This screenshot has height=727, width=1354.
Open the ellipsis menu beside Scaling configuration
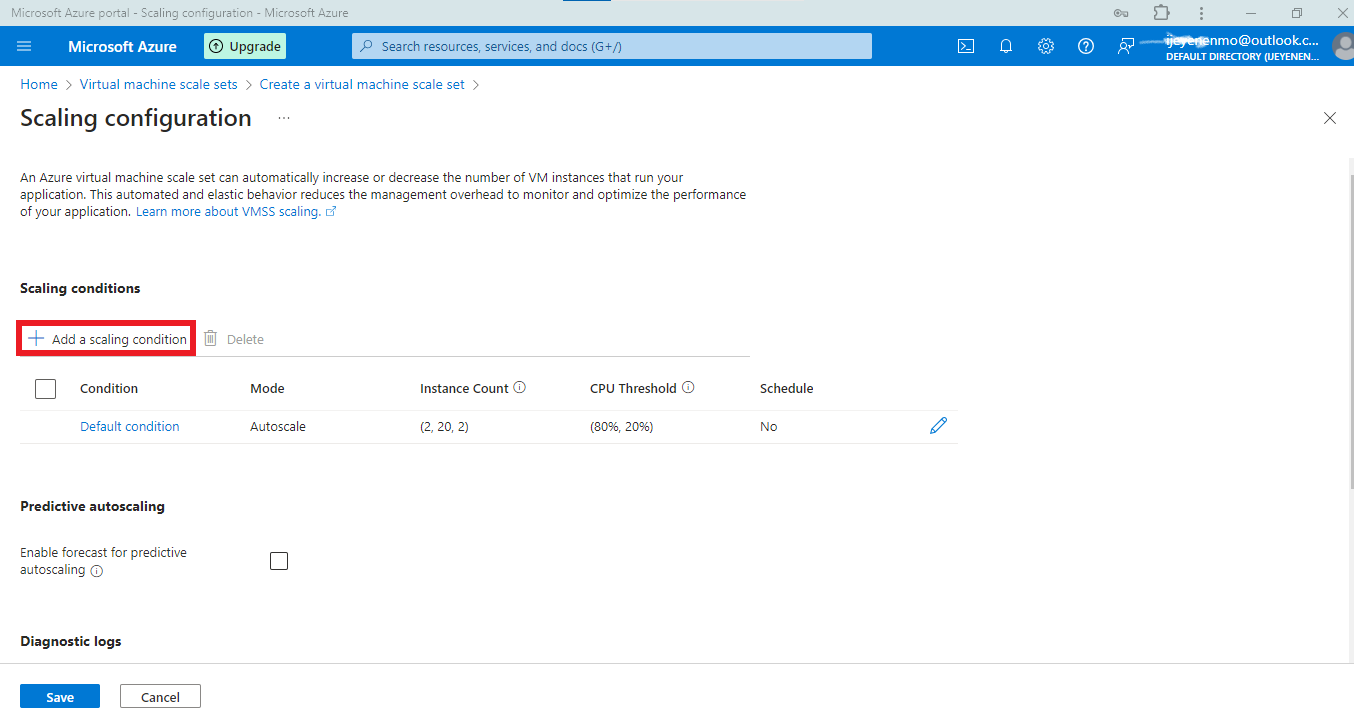click(284, 118)
